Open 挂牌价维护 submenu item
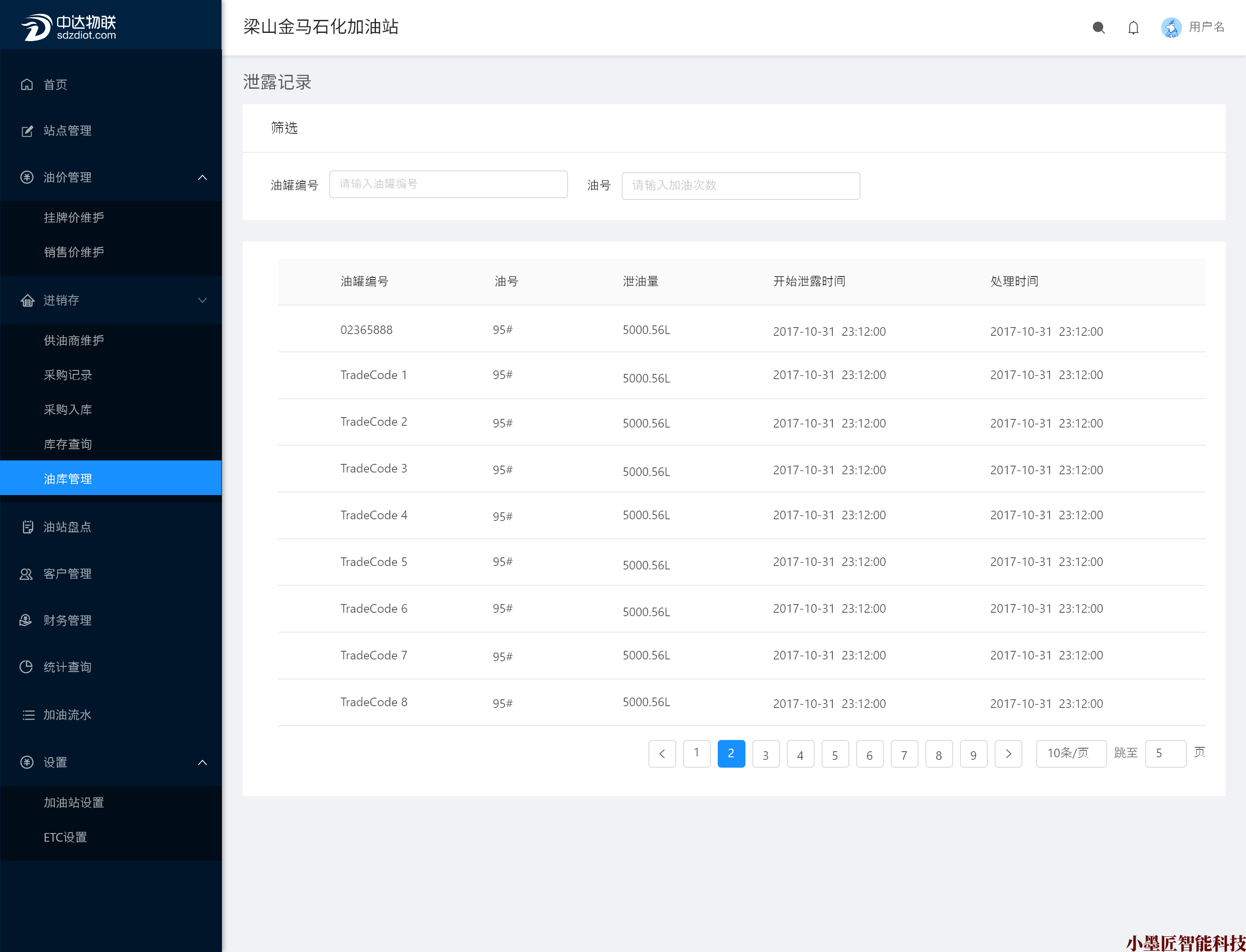This screenshot has width=1246, height=952. pyautogui.click(x=74, y=218)
